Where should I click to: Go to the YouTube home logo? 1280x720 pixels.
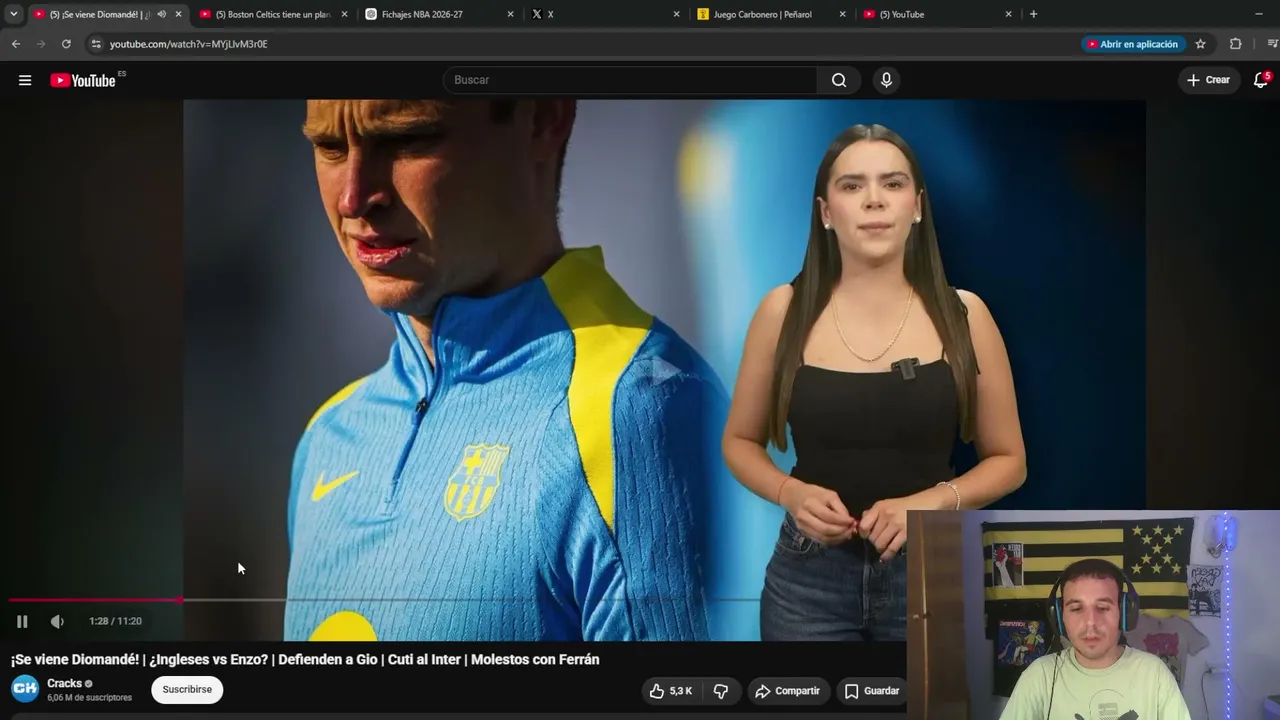[84, 80]
